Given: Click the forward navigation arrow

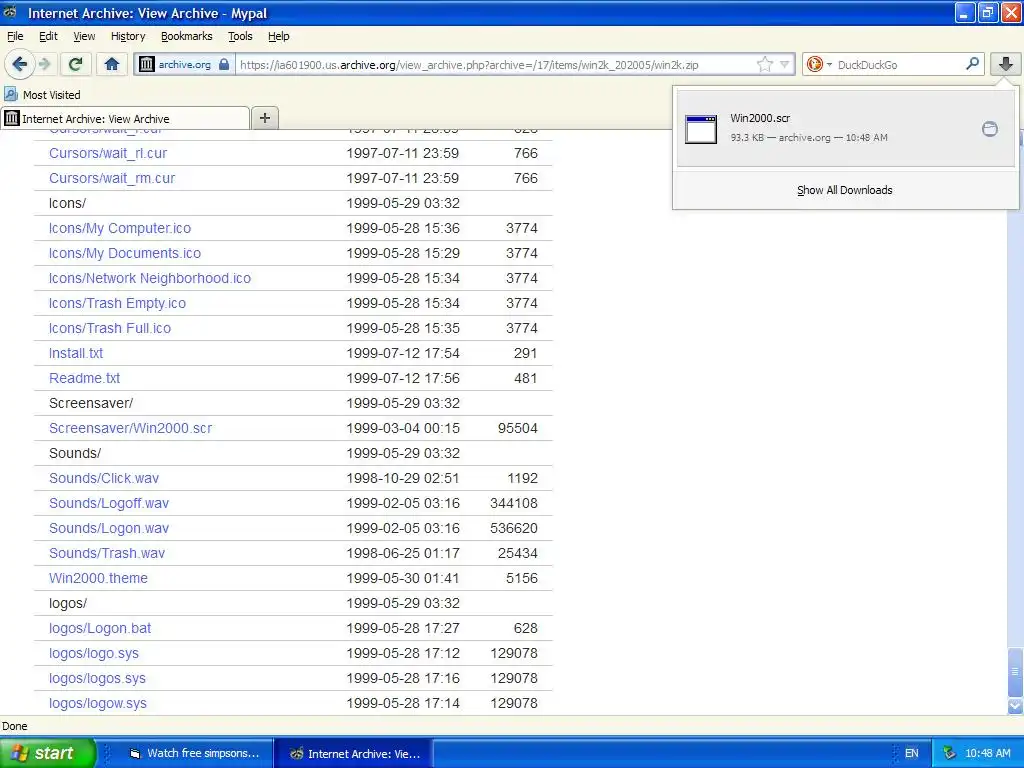Looking at the screenshot, I should 44,64.
